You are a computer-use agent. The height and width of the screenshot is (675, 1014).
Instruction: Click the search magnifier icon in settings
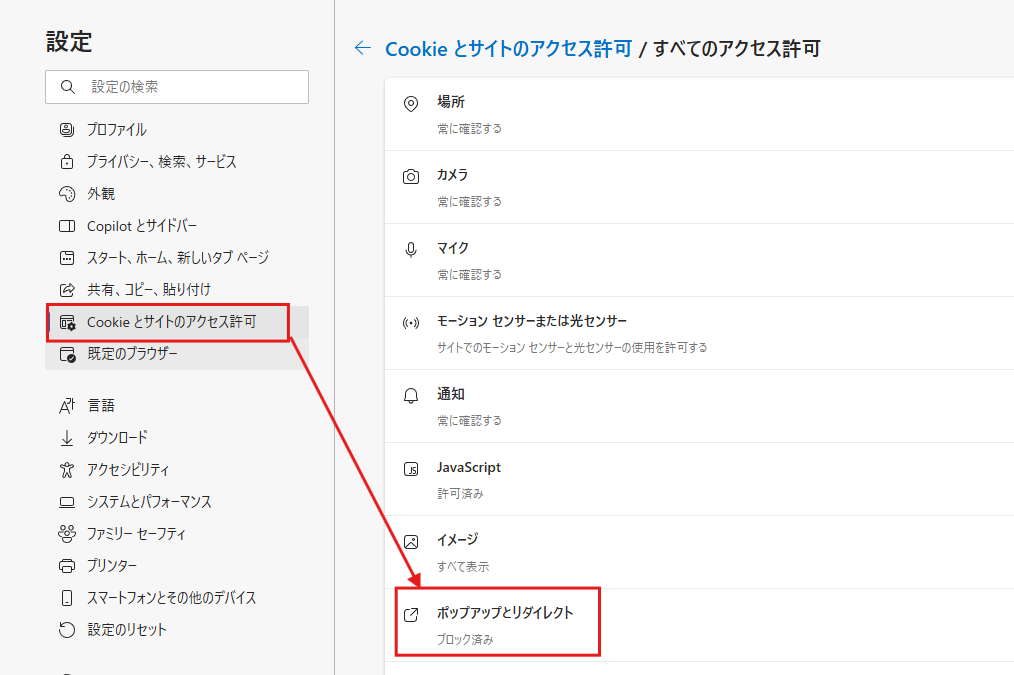point(68,87)
